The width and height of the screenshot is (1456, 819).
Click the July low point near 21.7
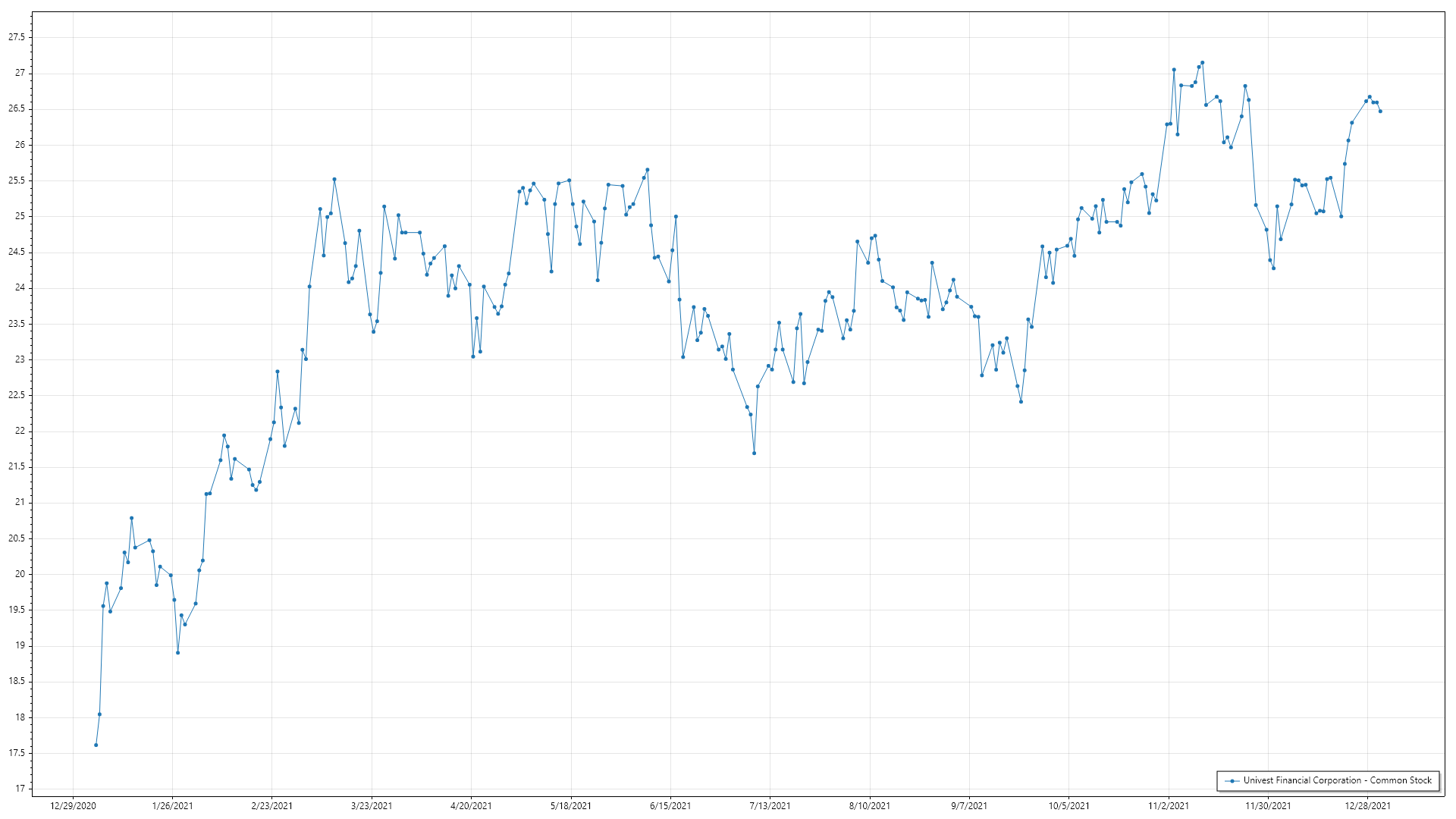click(x=754, y=453)
